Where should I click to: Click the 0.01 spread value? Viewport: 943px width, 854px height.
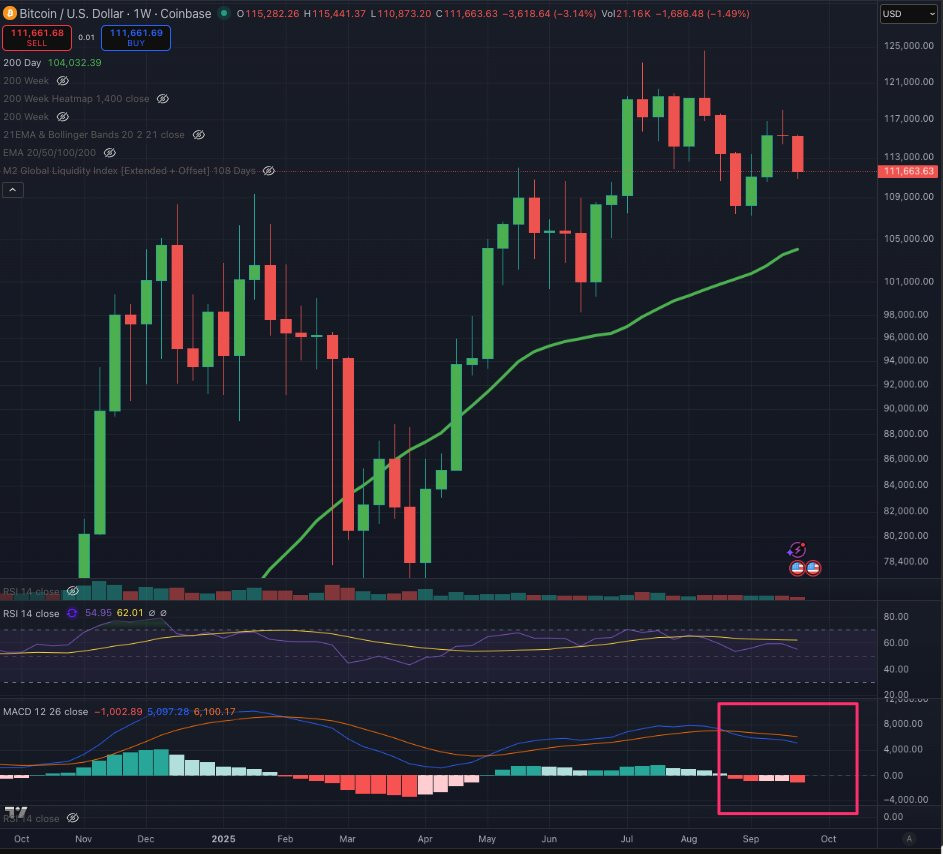pos(87,37)
